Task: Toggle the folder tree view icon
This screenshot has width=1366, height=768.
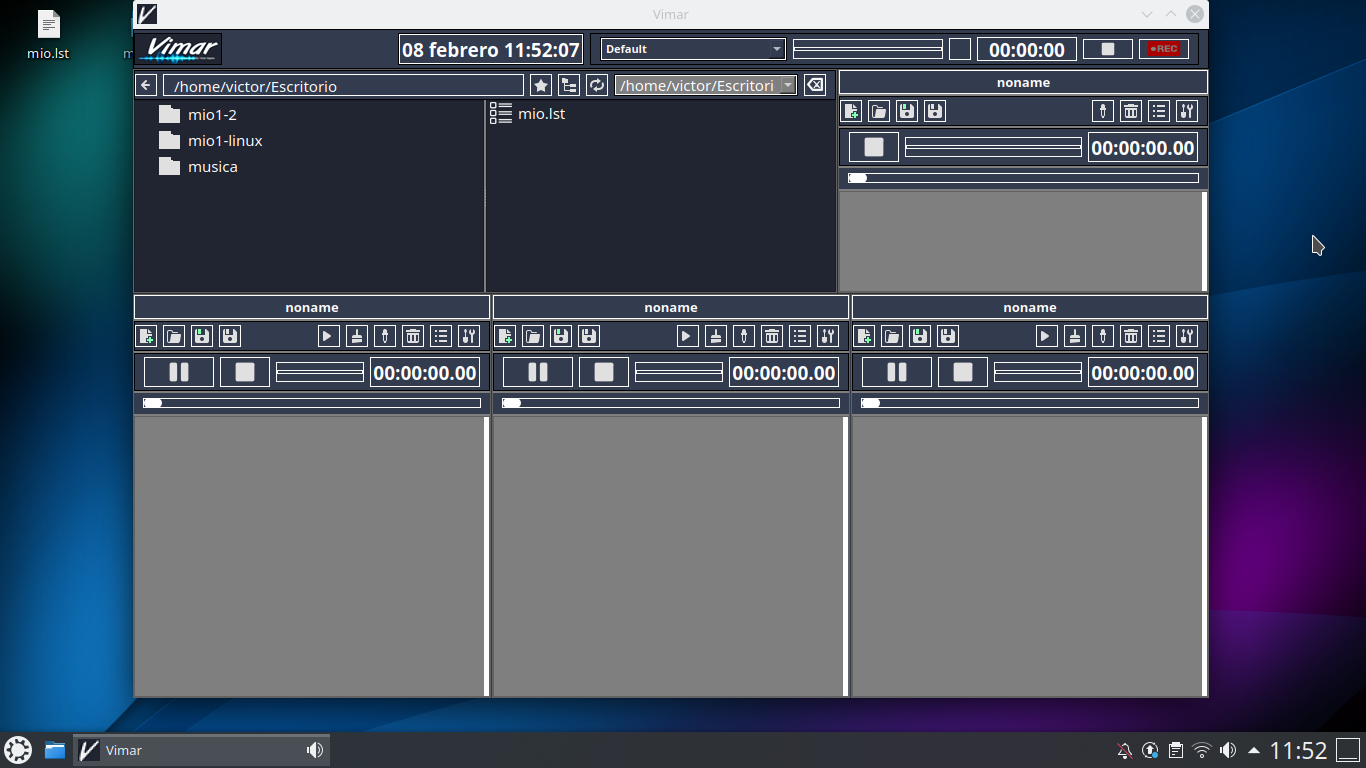Action: [x=569, y=86]
